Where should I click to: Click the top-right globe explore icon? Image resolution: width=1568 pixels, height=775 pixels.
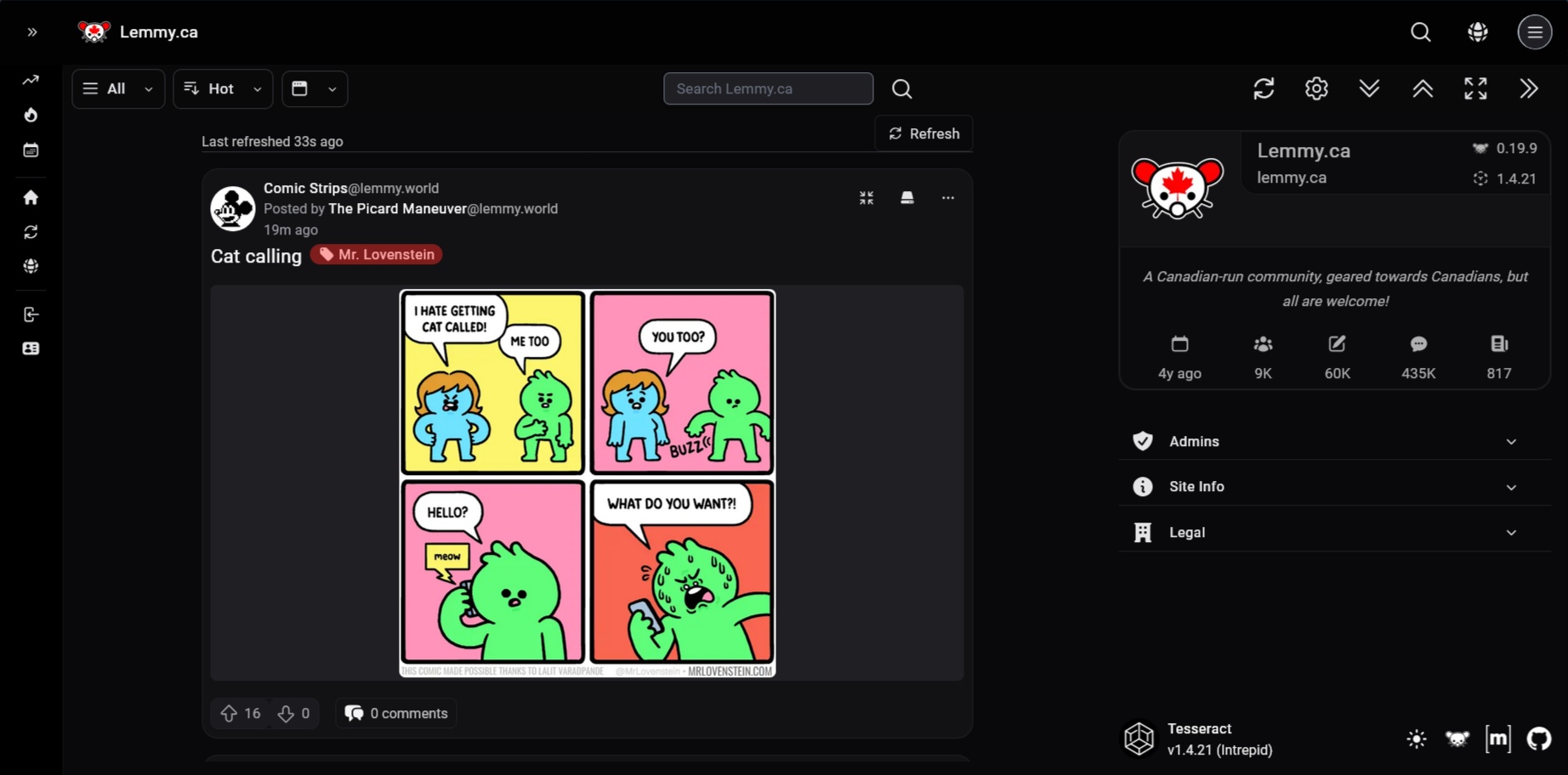click(x=1478, y=32)
